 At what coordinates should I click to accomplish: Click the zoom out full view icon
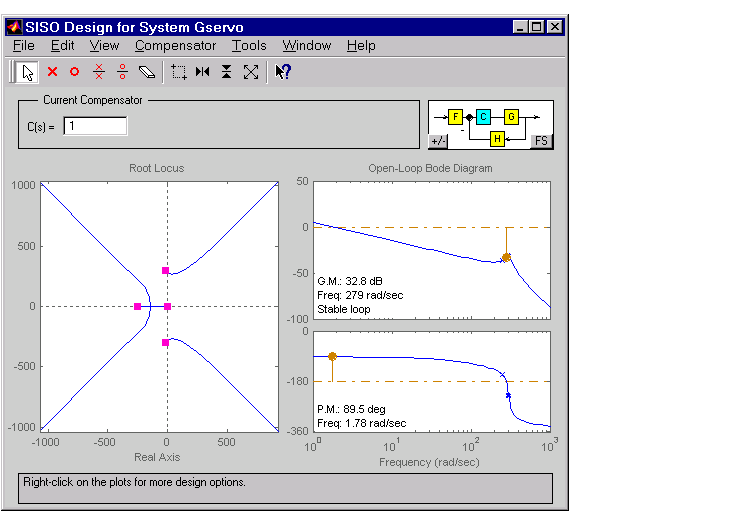(251, 72)
